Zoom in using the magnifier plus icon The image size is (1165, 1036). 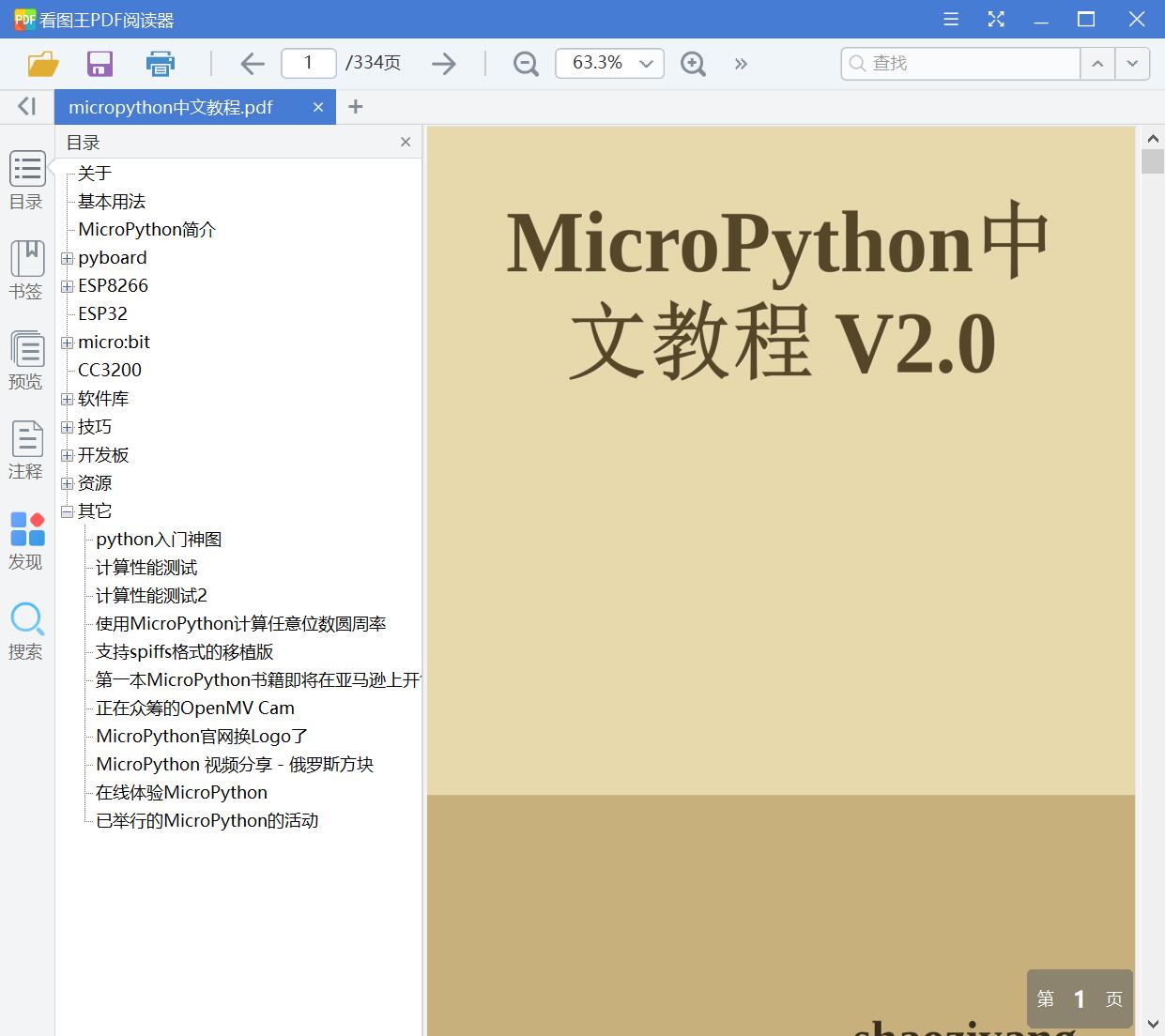pyautogui.click(x=693, y=63)
